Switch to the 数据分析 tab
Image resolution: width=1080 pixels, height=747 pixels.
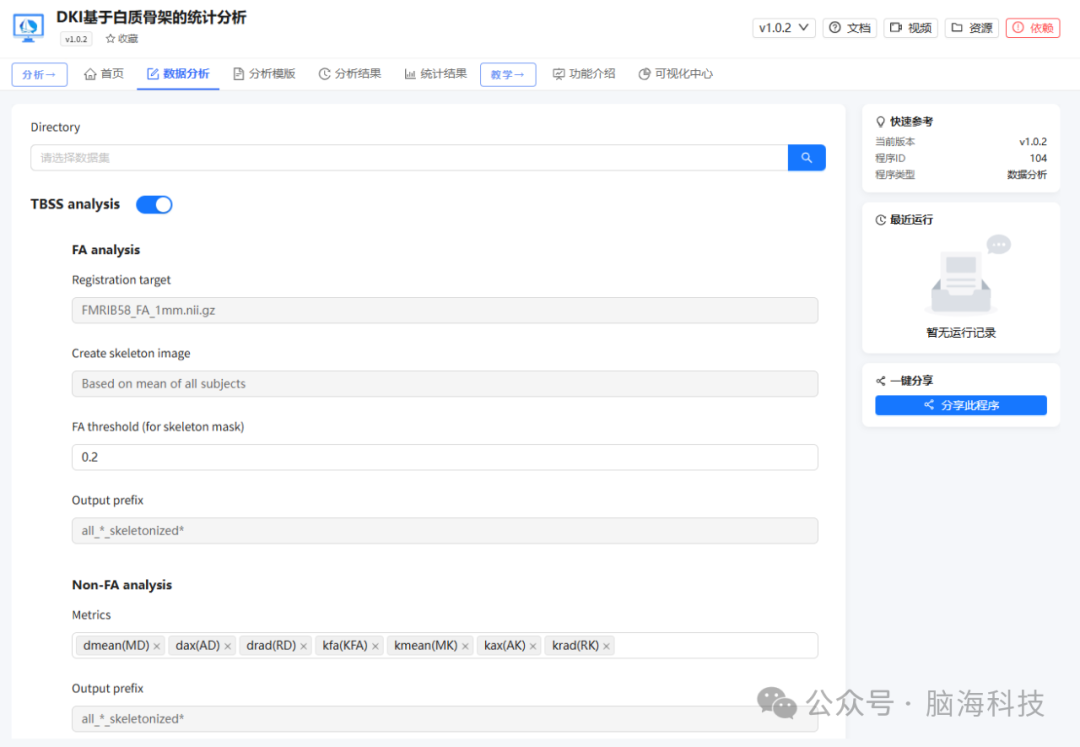[178, 74]
